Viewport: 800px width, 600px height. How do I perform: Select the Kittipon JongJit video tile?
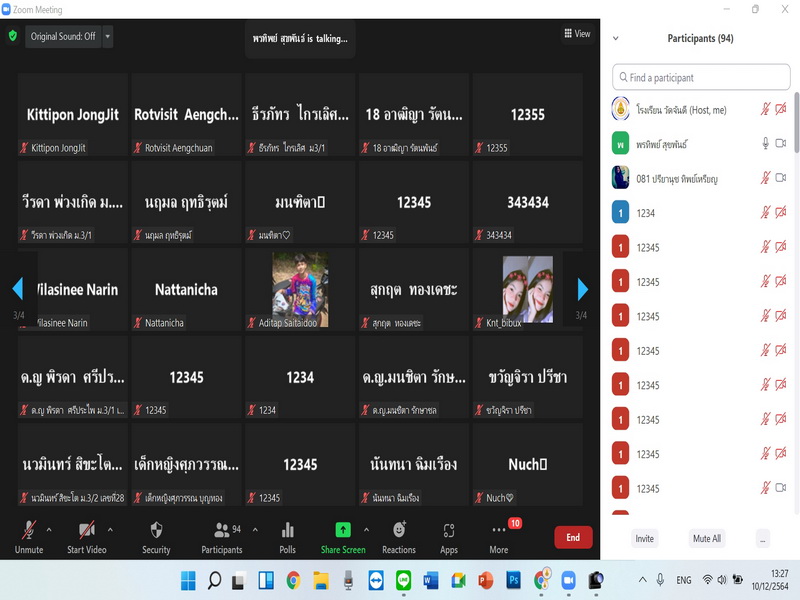coord(72,114)
